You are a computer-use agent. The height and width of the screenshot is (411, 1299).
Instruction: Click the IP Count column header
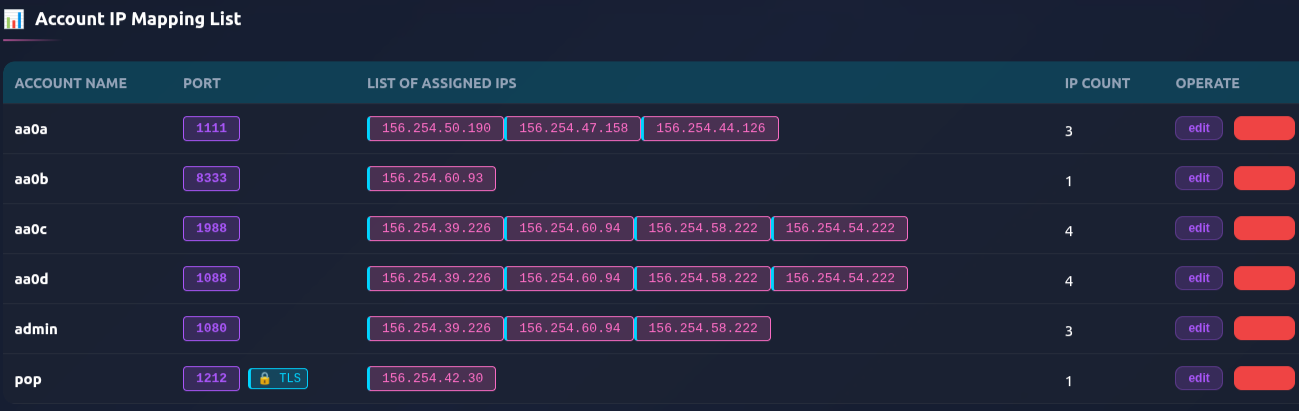(1097, 83)
